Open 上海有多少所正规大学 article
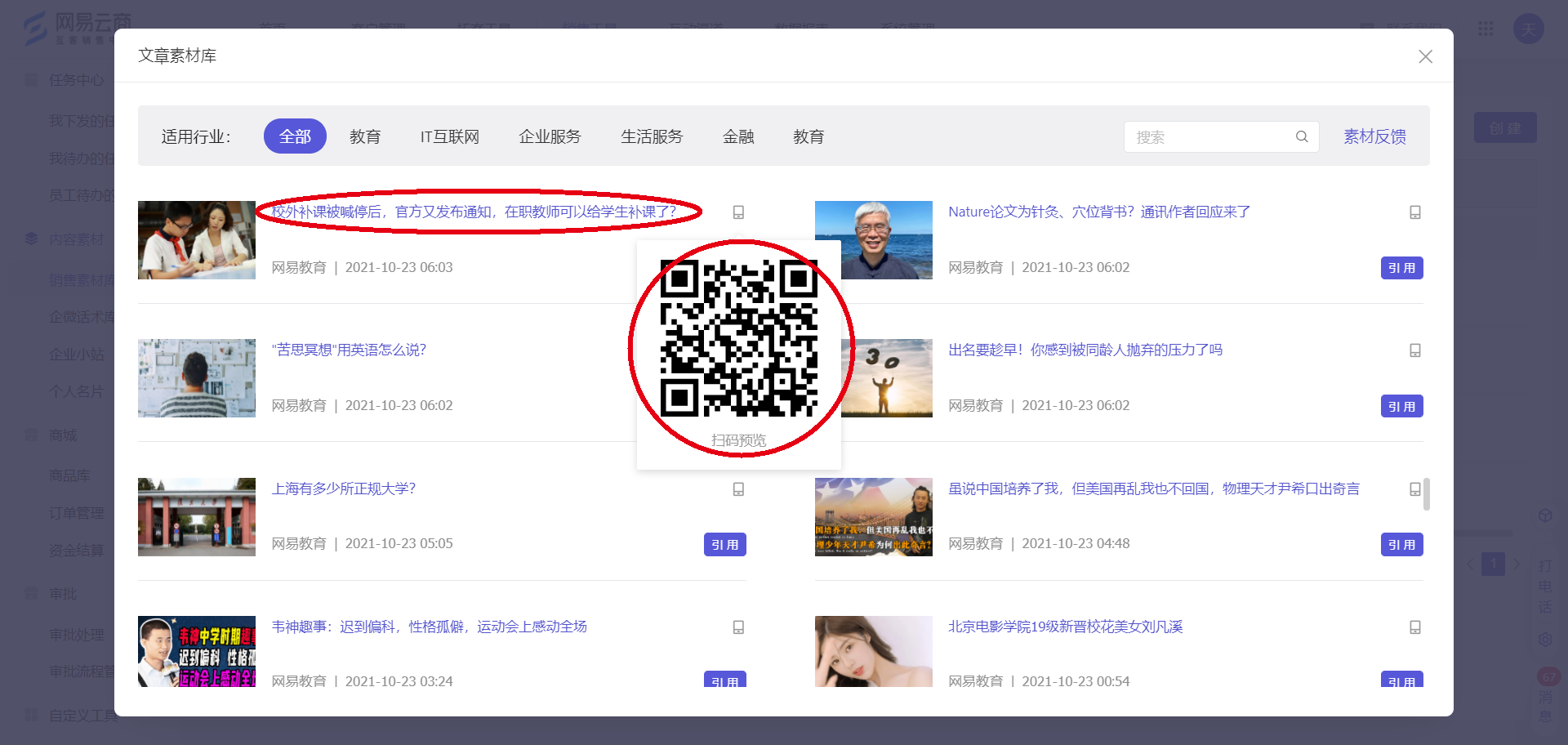Image resolution: width=1568 pixels, height=745 pixels. 344,488
